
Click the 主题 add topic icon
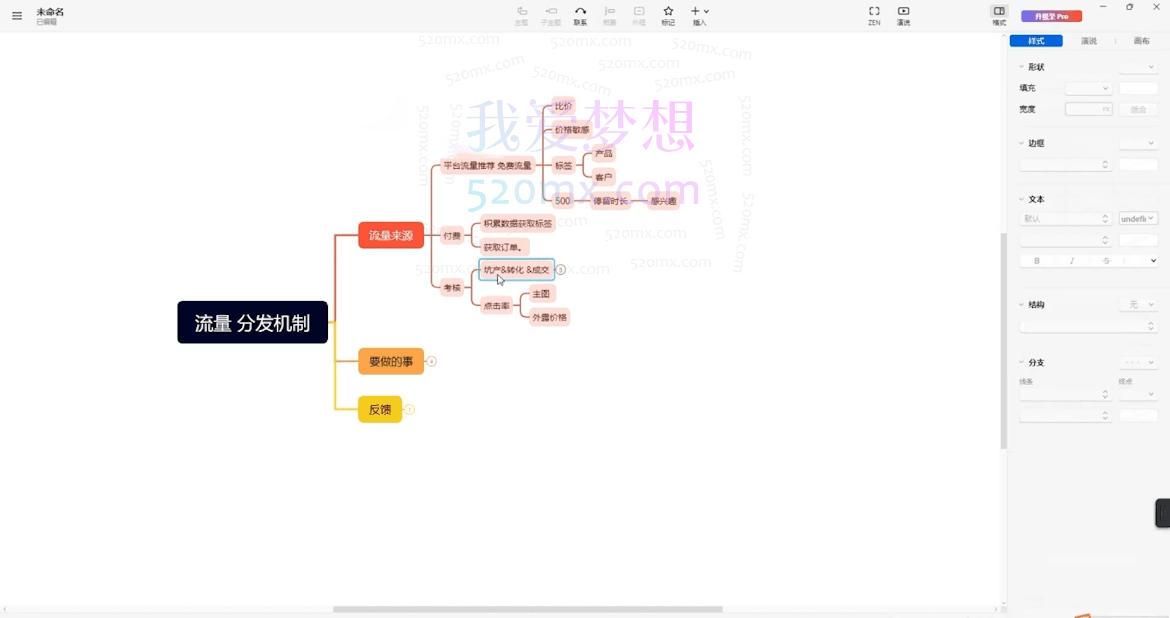click(521, 15)
